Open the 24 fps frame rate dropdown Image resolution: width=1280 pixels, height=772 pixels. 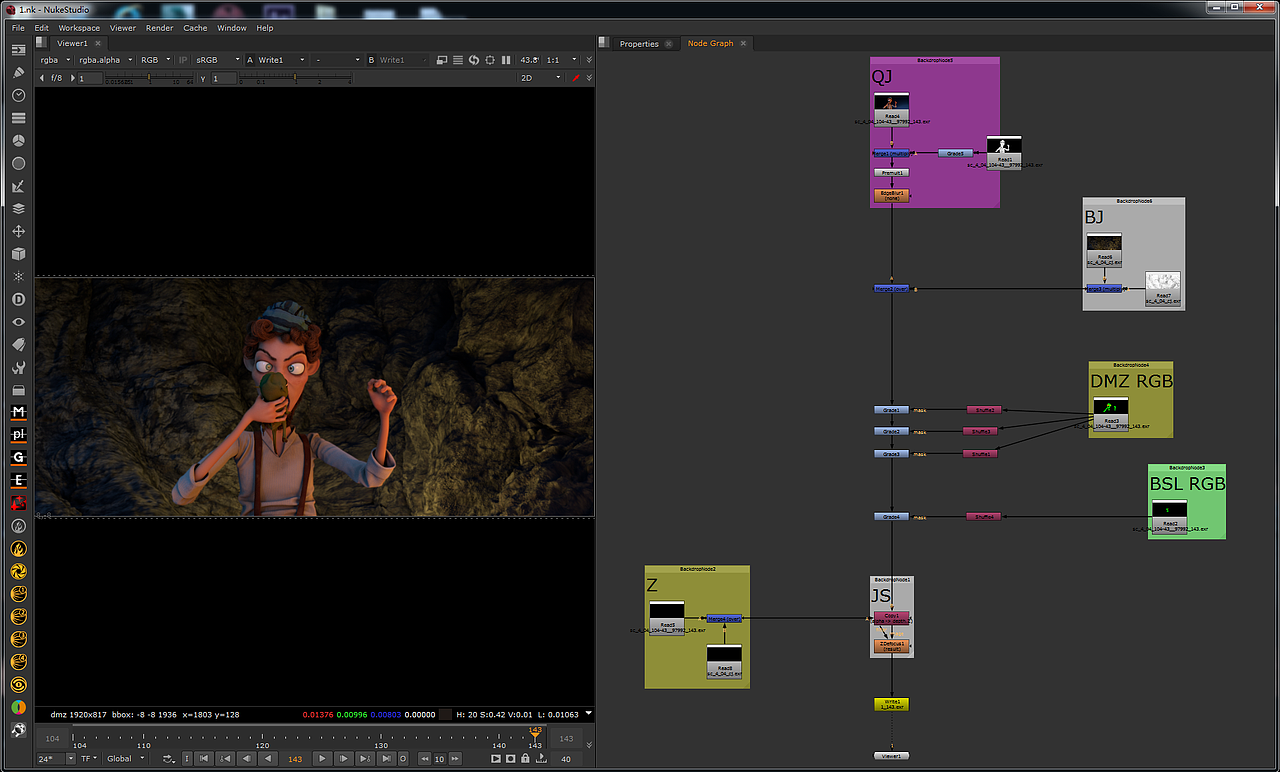(x=56, y=759)
